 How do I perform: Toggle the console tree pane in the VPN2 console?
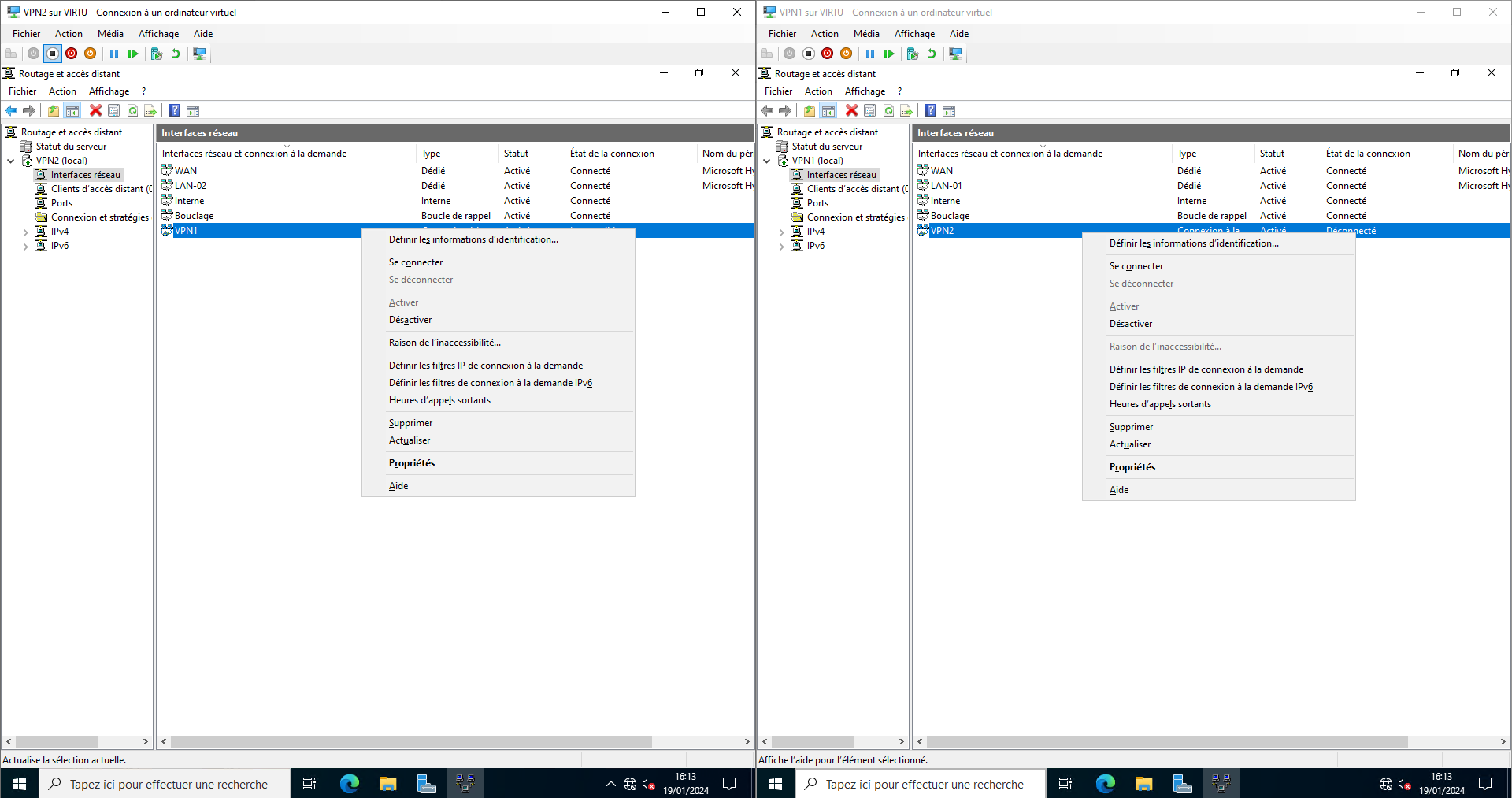pyautogui.click(x=72, y=111)
